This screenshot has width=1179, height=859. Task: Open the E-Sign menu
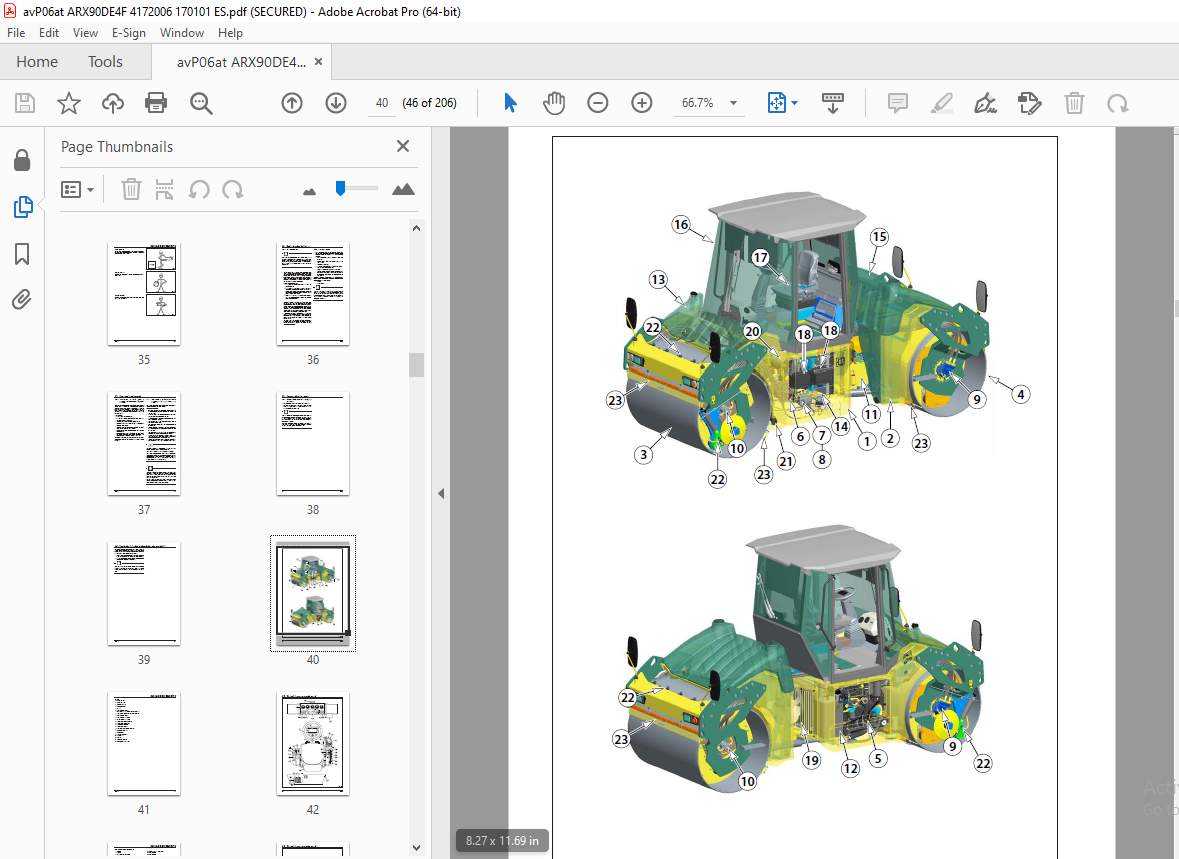tap(129, 33)
